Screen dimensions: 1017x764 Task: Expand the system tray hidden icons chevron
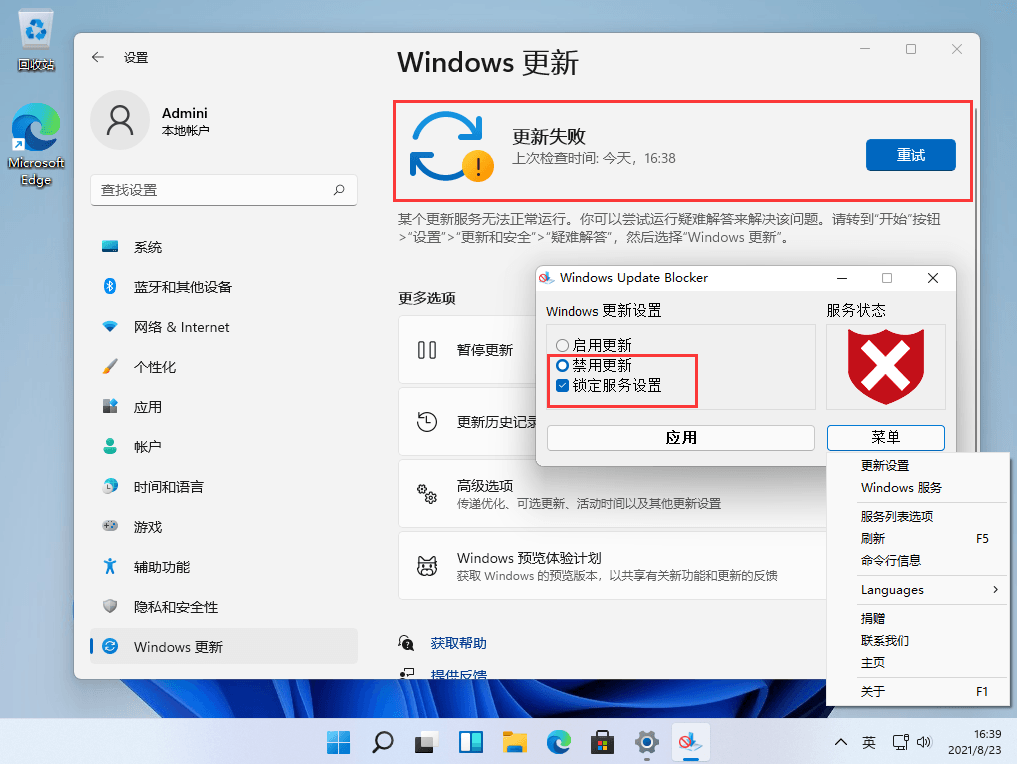pyautogui.click(x=841, y=742)
